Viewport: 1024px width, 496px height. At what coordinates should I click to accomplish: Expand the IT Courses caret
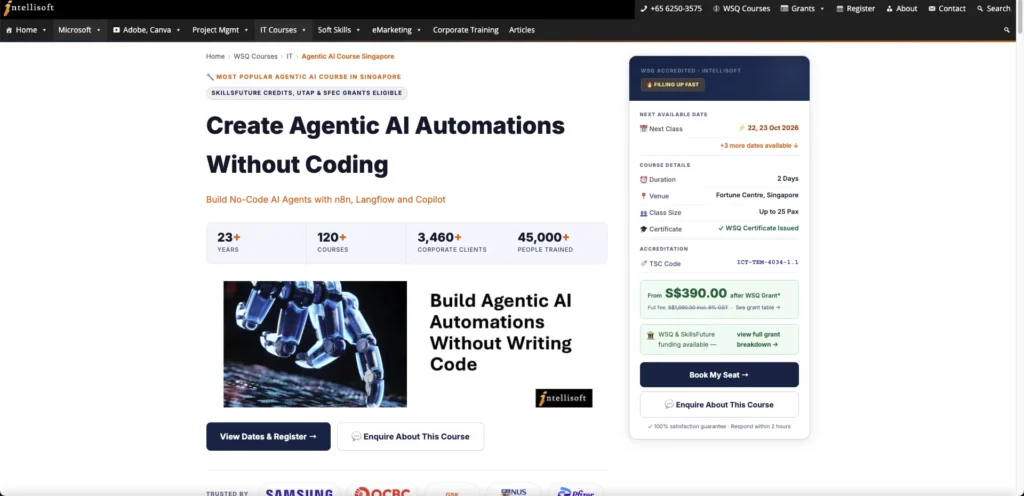[304, 30]
